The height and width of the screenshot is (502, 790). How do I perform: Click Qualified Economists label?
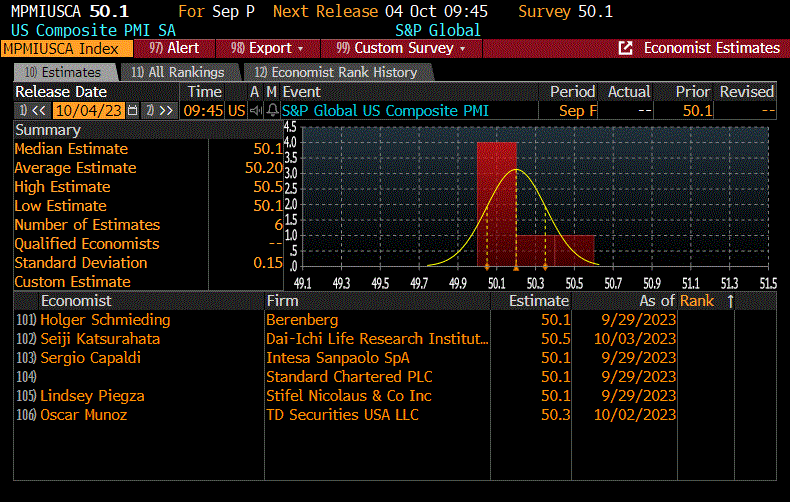coord(87,244)
